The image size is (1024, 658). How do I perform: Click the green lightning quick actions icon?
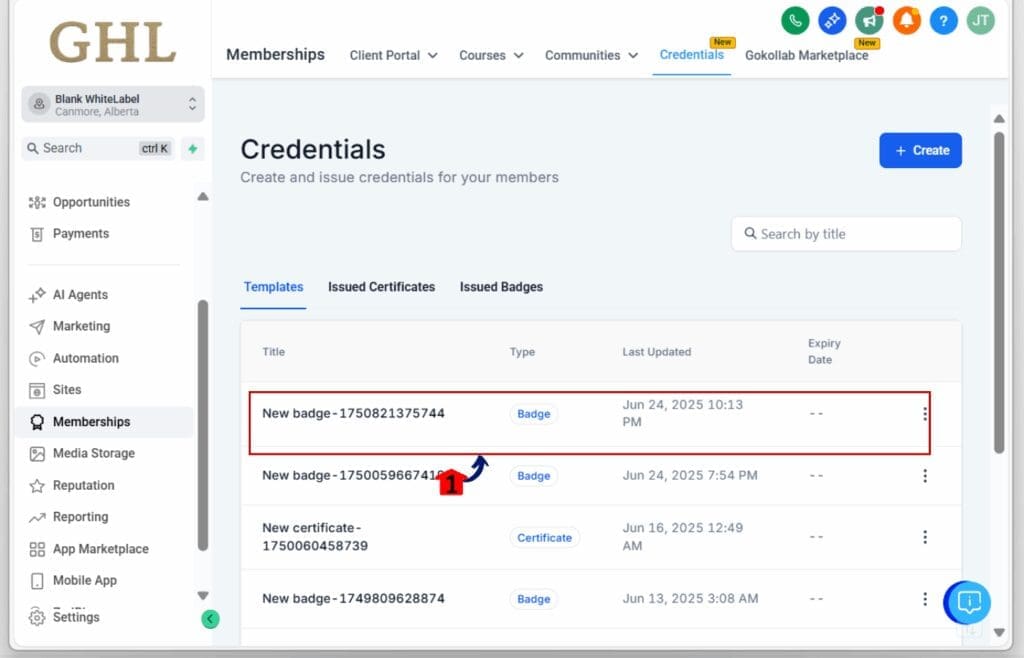click(193, 149)
